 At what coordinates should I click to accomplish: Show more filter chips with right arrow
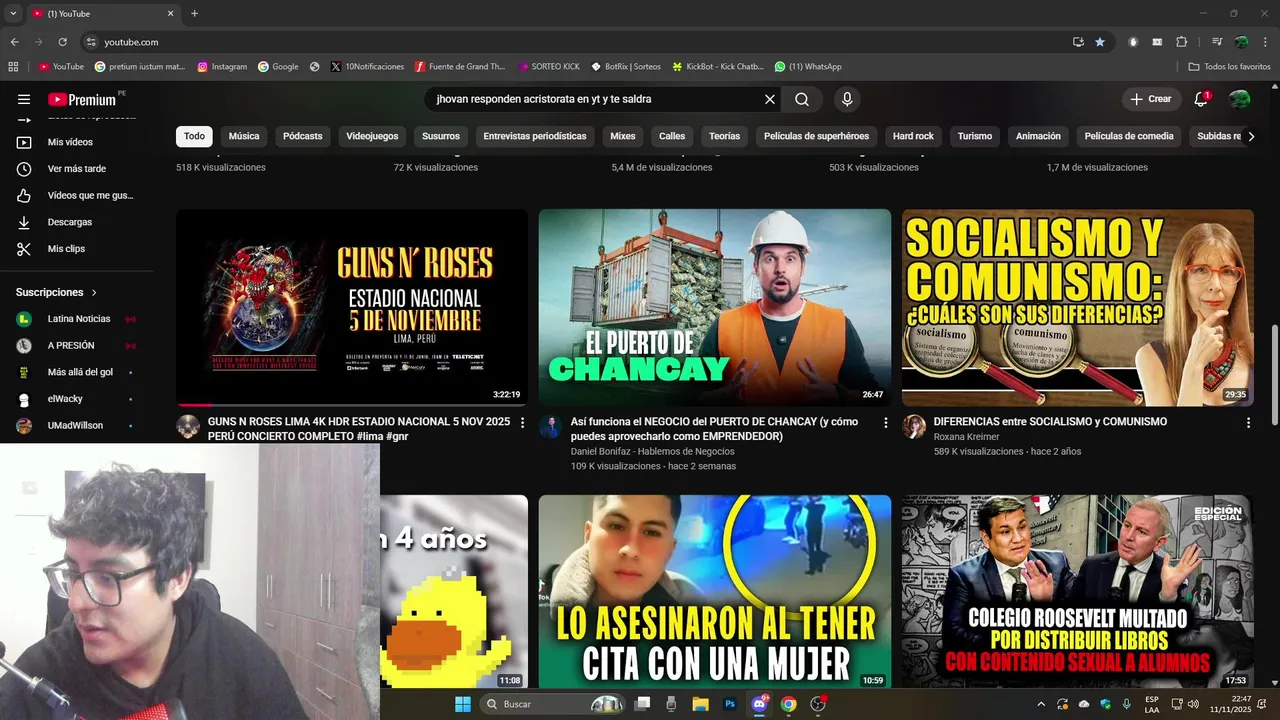(1250, 136)
